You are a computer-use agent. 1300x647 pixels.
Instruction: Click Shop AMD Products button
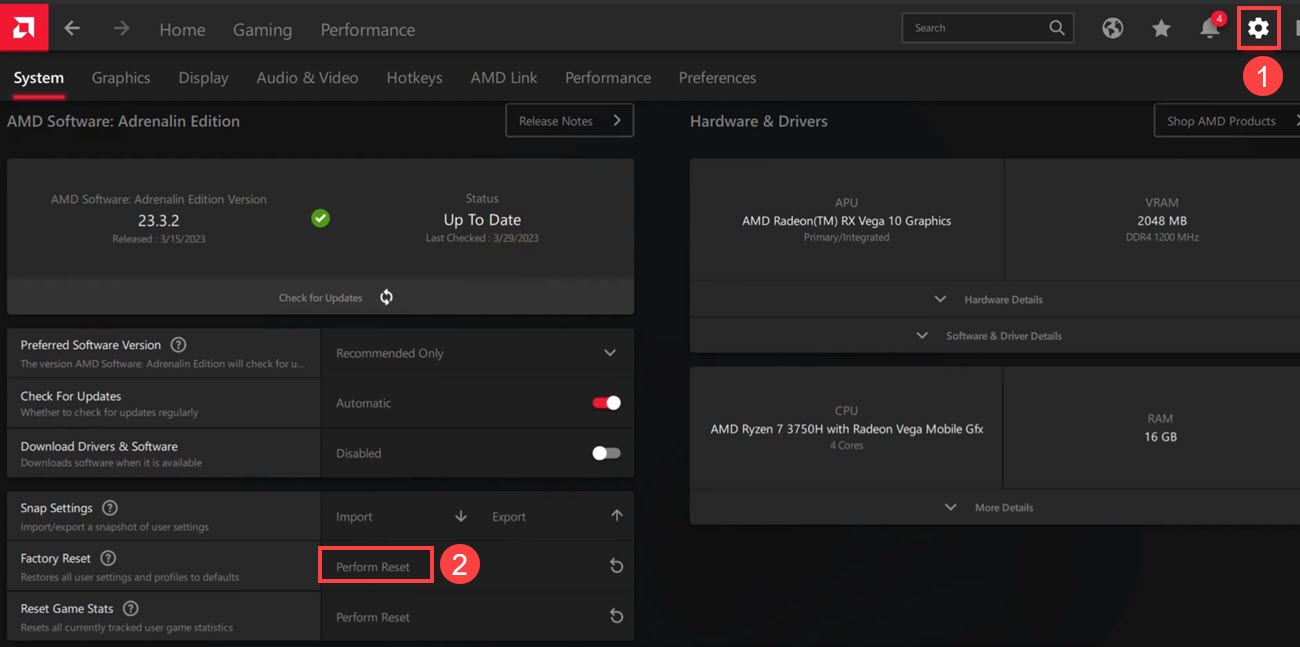[x=1228, y=121]
